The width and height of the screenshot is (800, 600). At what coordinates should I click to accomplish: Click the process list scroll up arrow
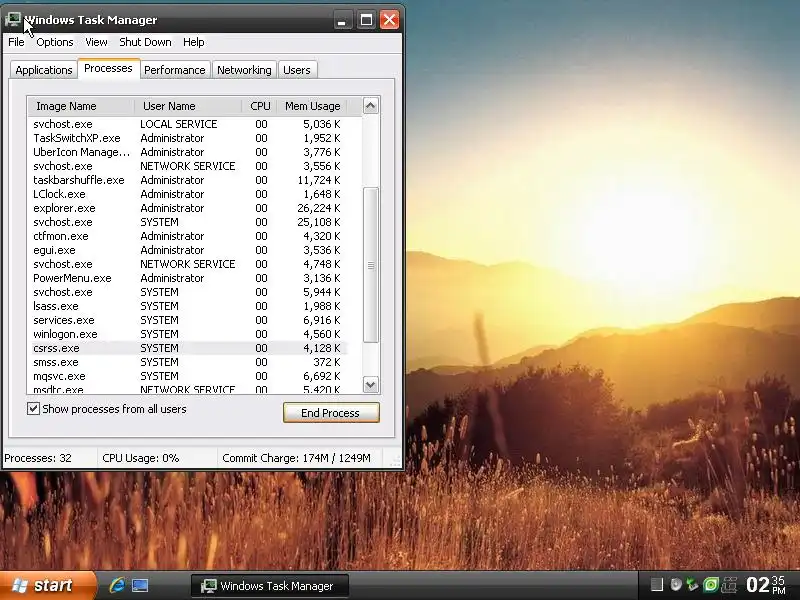[370, 106]
